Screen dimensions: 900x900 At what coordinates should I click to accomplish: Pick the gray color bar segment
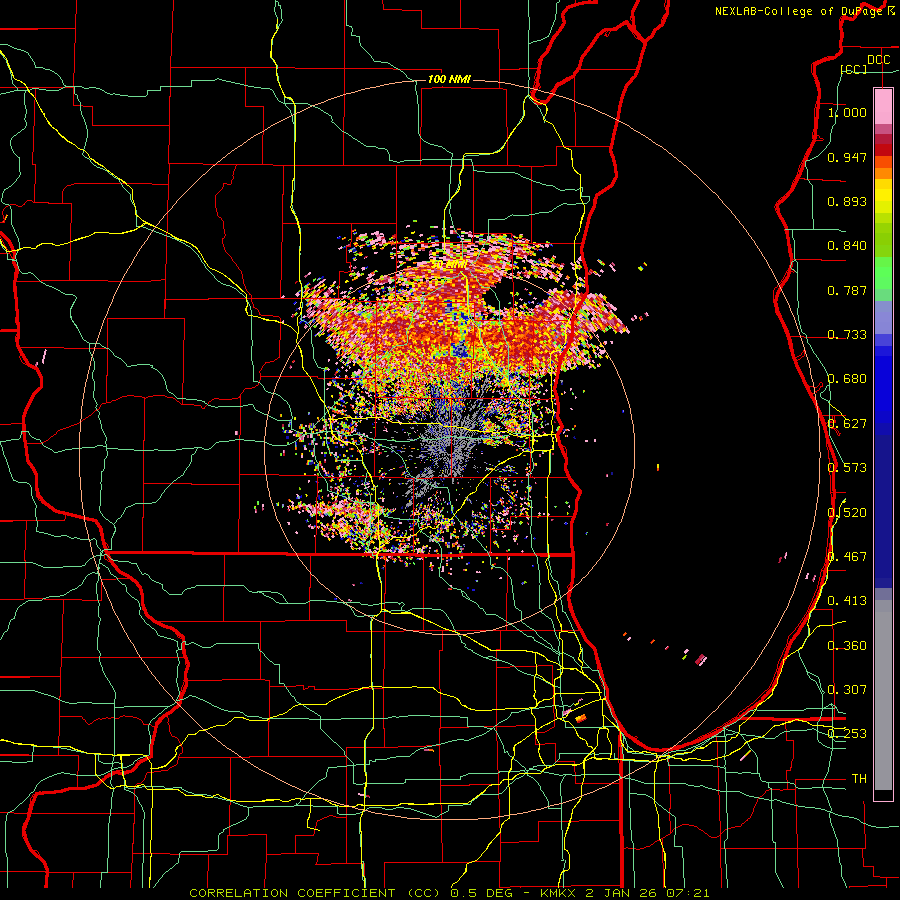[883, 695]
